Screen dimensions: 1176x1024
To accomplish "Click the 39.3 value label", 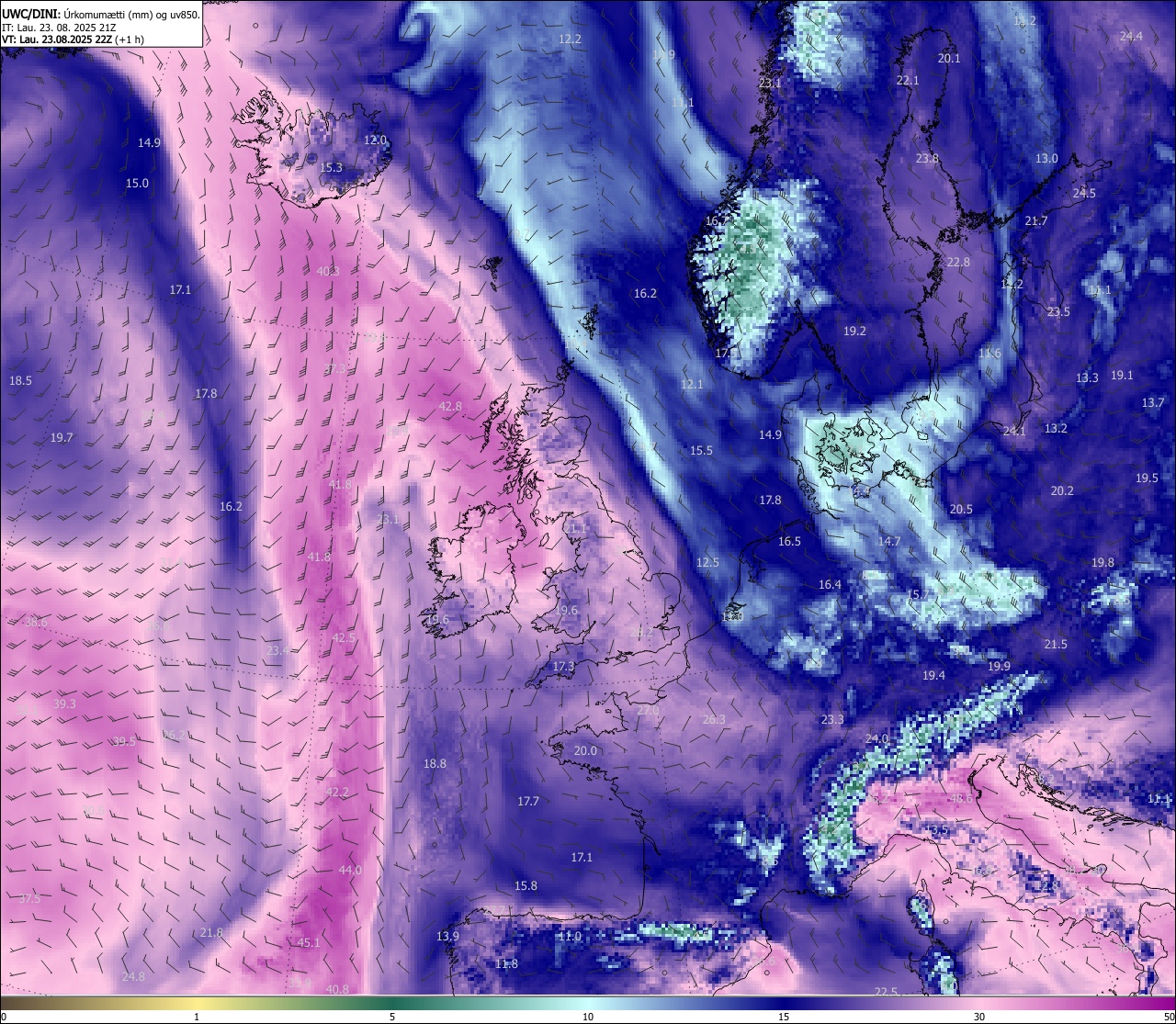I will (x=64, y=703).
